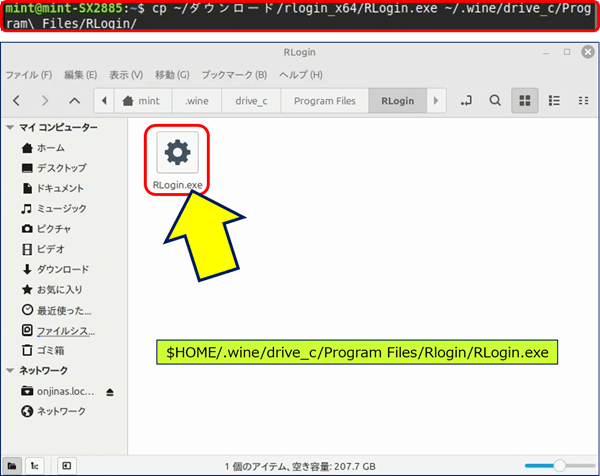Adjust the icon zoom slider

[x=559, y=466]
